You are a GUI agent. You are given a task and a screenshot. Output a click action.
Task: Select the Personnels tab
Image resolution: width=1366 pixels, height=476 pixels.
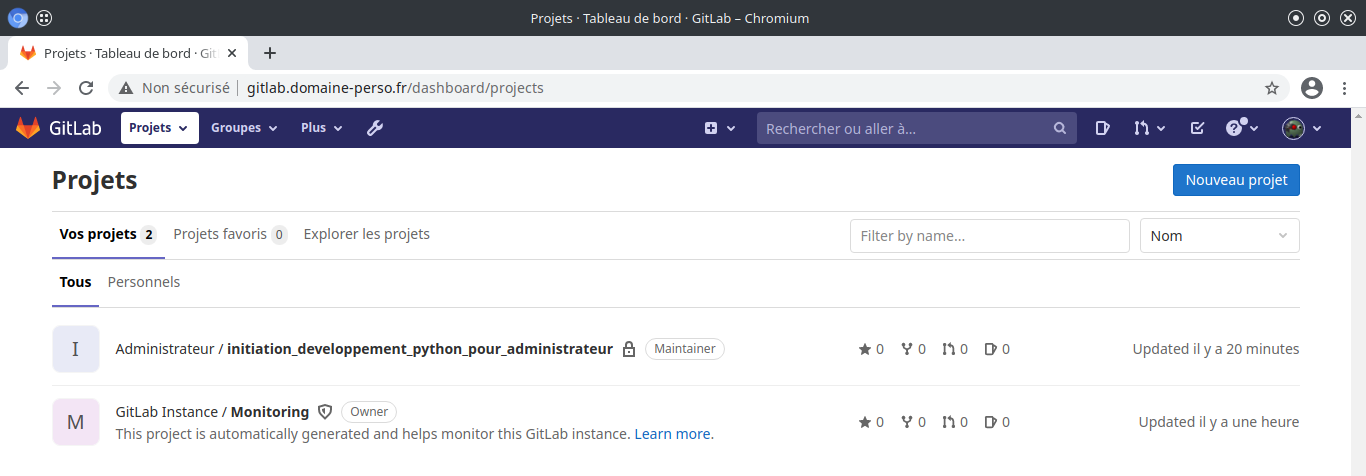(144, 282)
